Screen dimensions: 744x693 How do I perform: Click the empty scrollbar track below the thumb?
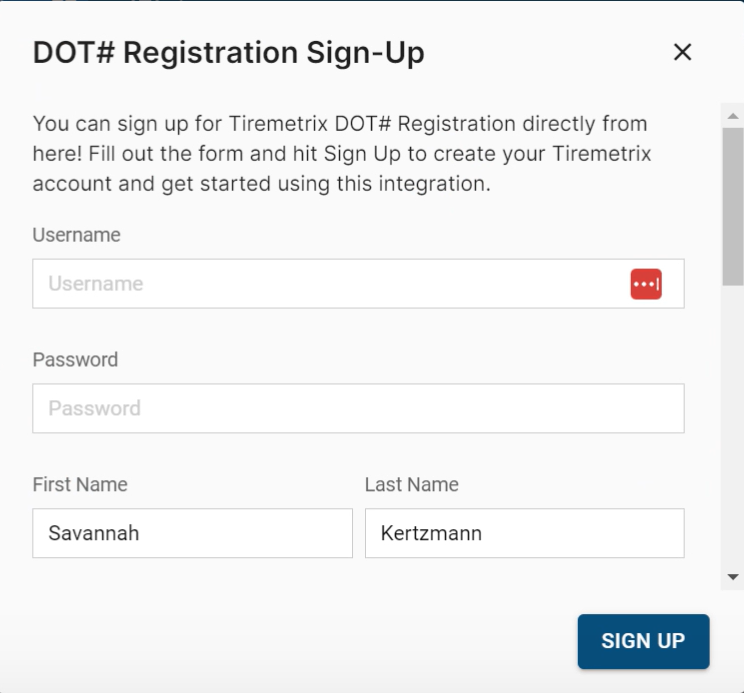[x=733, y=427]
